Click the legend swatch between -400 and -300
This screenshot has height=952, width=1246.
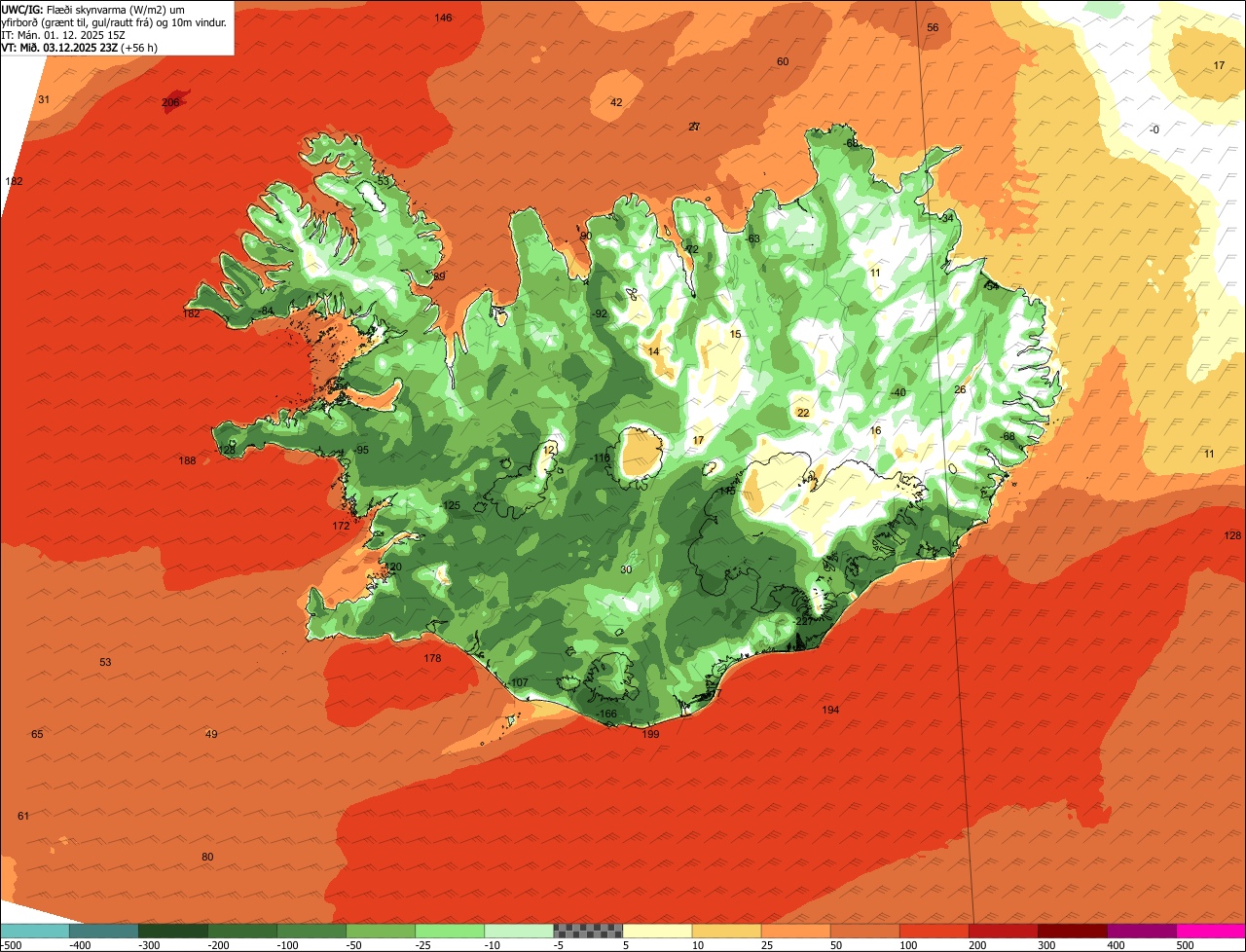[104, 931]
